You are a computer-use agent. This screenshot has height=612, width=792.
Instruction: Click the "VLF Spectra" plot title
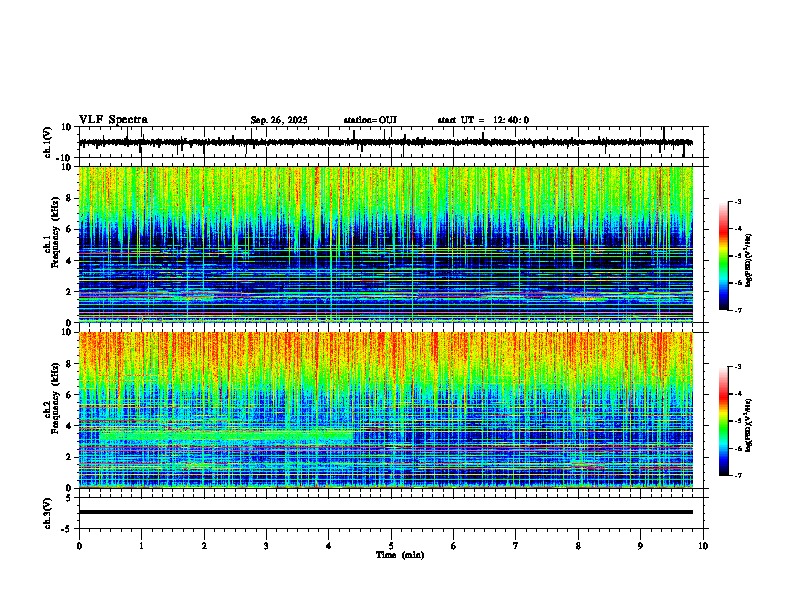pos(113,120)
